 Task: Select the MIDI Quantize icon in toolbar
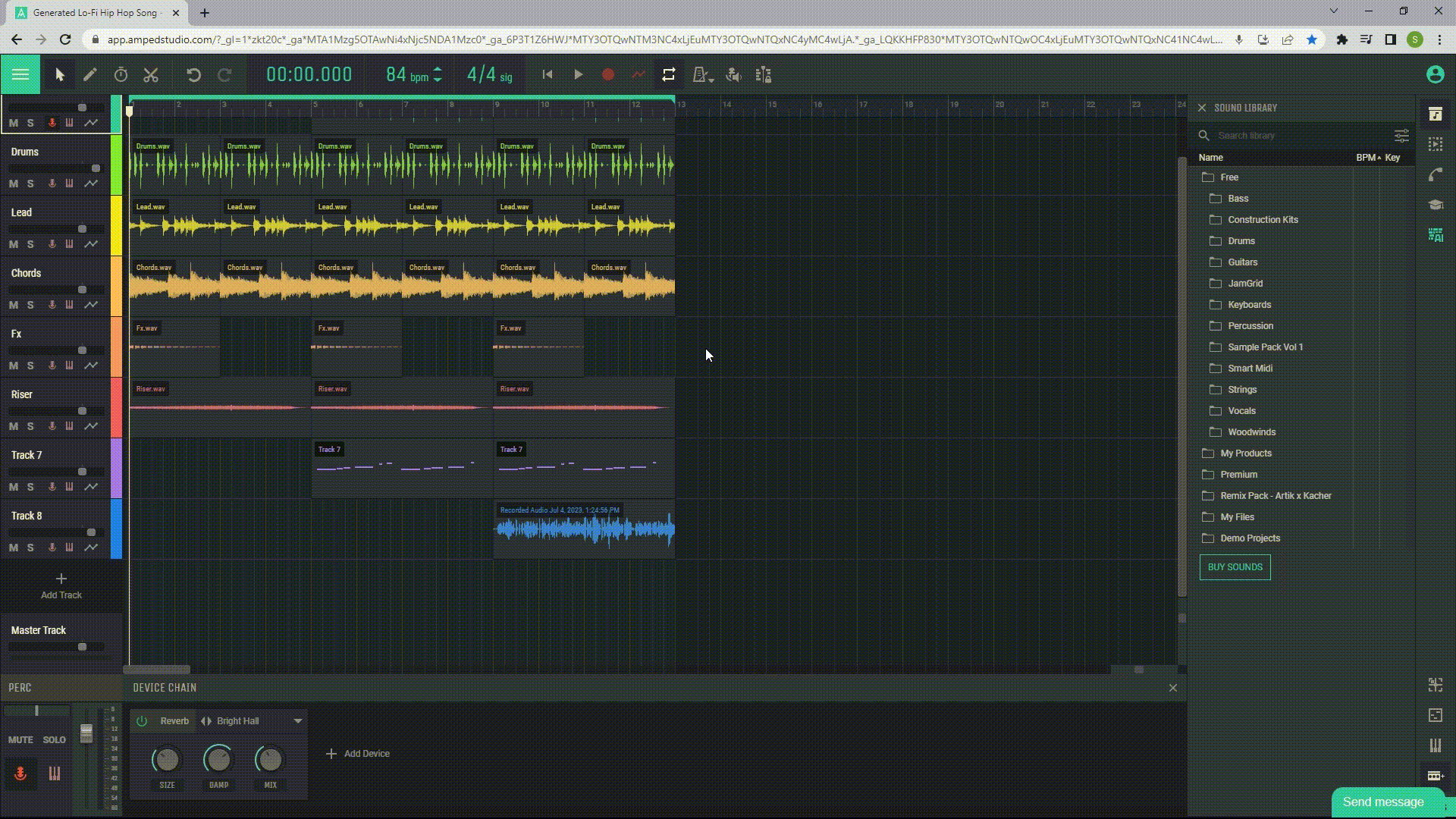[x=763, y=75]
